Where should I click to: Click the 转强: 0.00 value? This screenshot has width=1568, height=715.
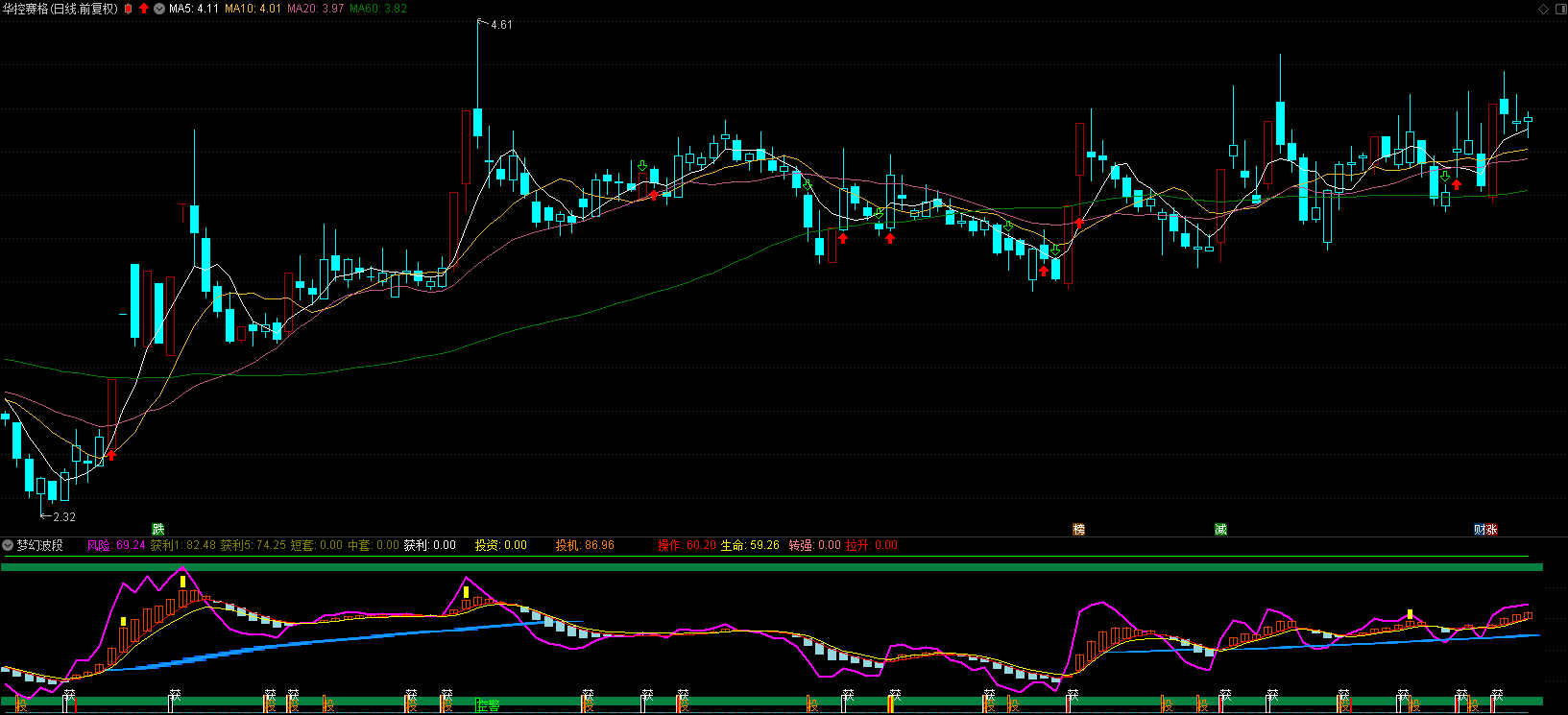(815, 545)
